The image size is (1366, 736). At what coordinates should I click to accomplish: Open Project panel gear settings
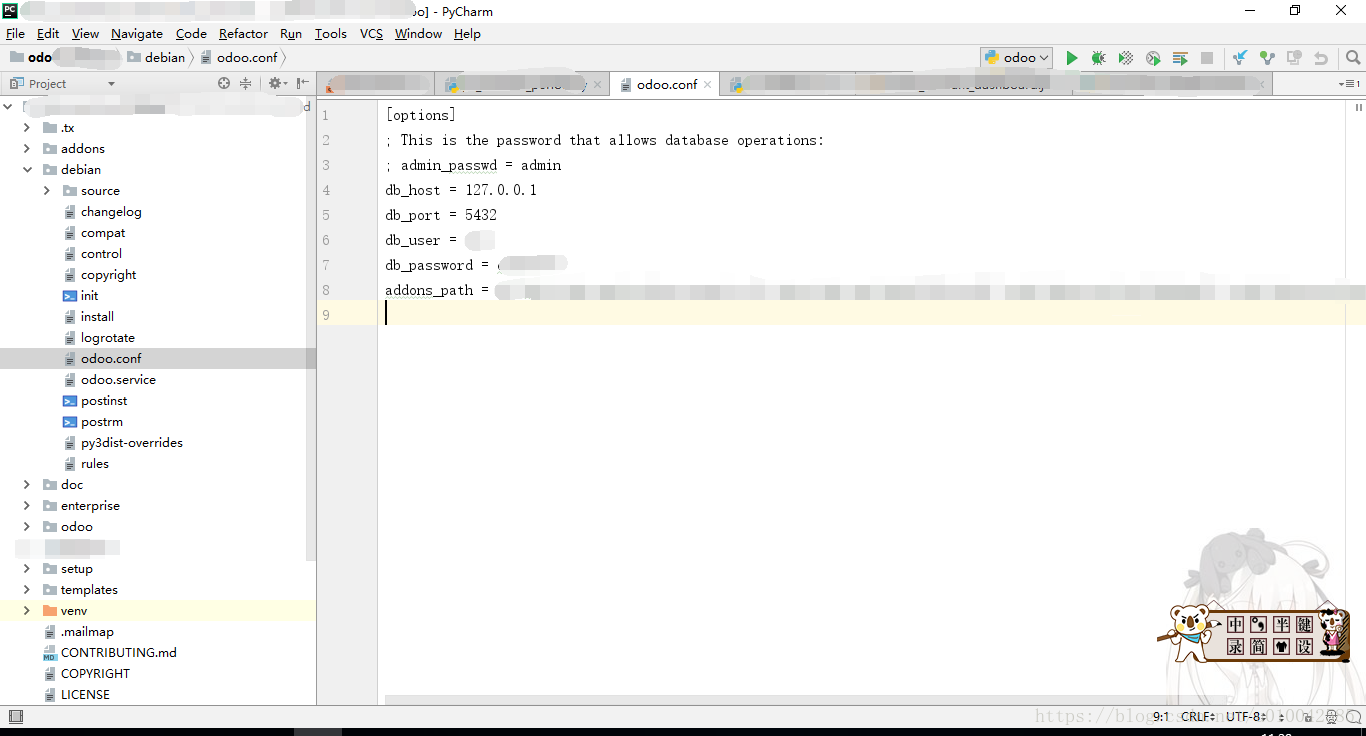pyautogui.click(x=276, y=84)
